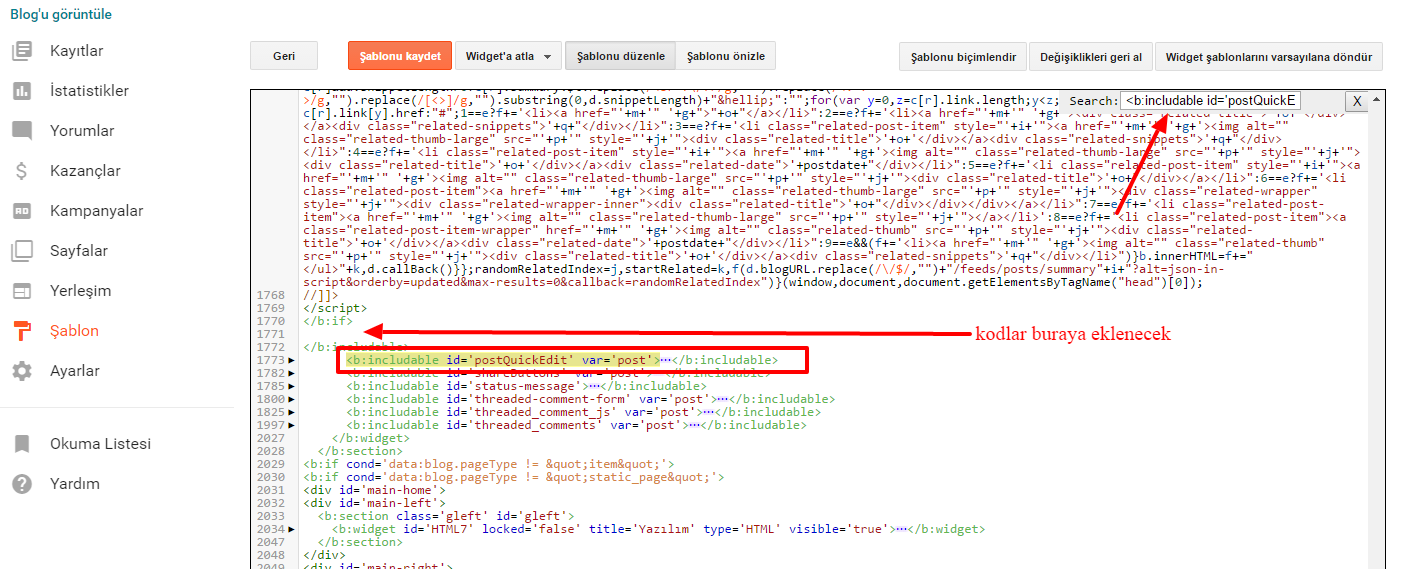This screenshot has height=569, width=1413.
Task: Expand fold arrow at line 1773
Action: coord(292,360)
